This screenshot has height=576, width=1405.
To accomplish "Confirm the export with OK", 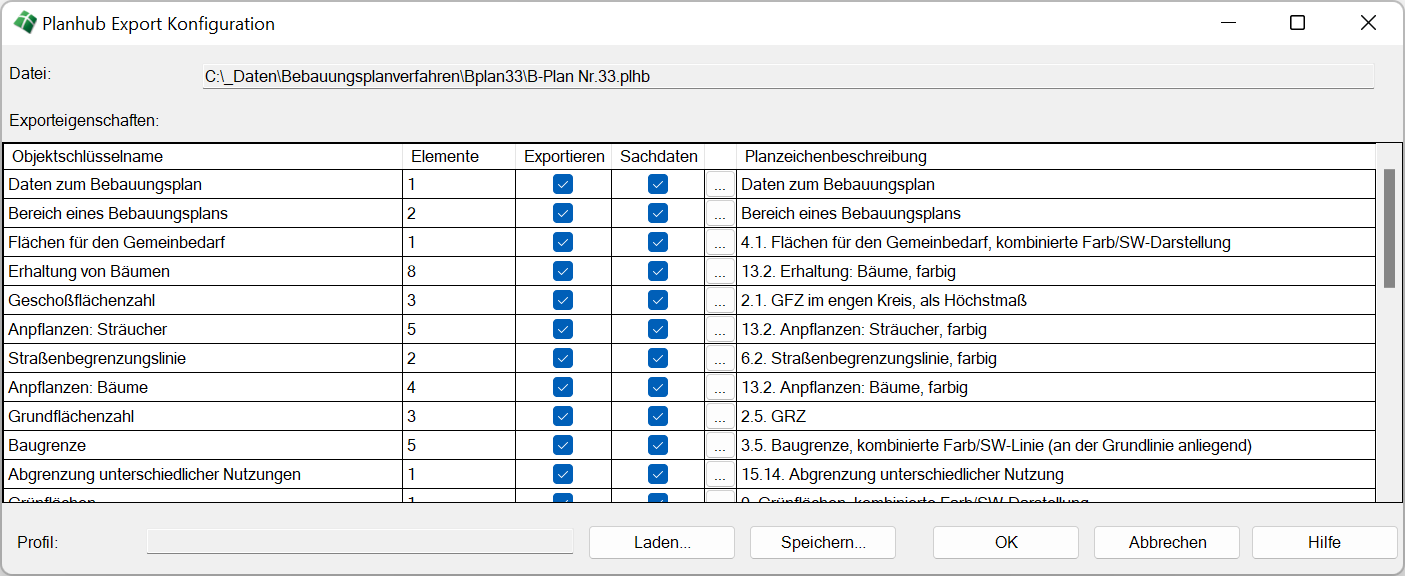I will click(1005, 542).
